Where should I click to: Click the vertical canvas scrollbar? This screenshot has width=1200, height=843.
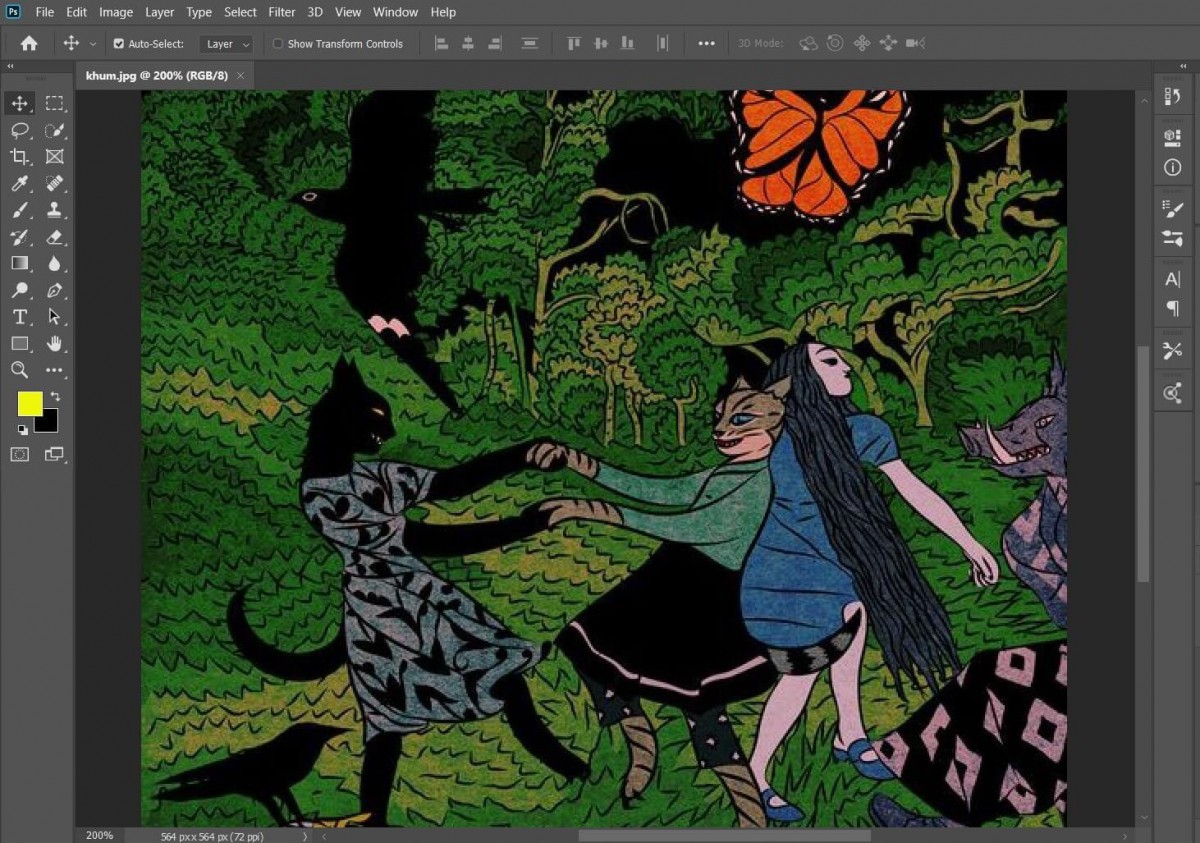(x=1143, y=464)
